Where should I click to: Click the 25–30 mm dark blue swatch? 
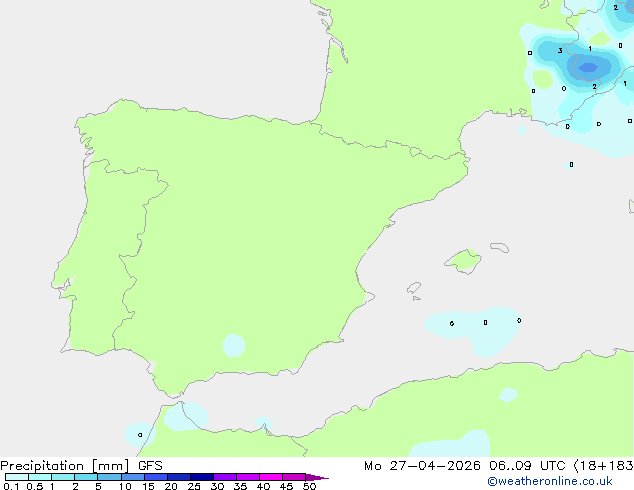(x=202, y=477)
